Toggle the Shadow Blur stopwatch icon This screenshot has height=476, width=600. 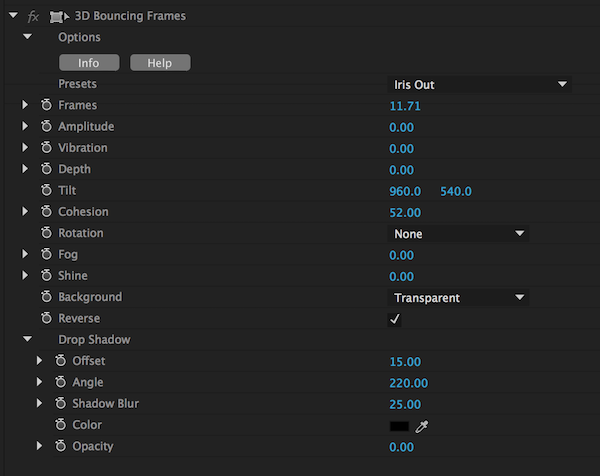click(x=61, y=404)
